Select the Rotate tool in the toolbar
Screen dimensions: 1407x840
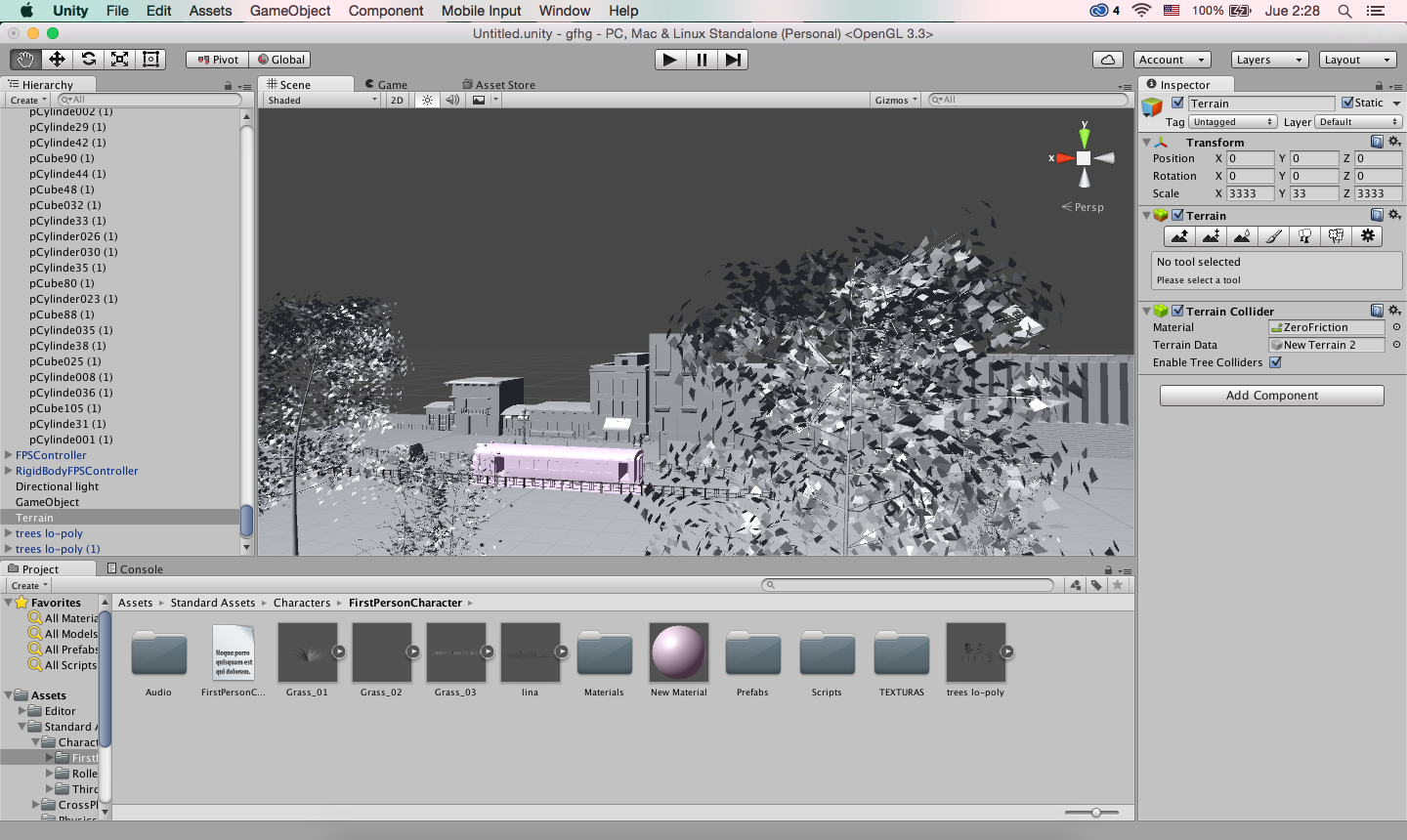point(87,59)
